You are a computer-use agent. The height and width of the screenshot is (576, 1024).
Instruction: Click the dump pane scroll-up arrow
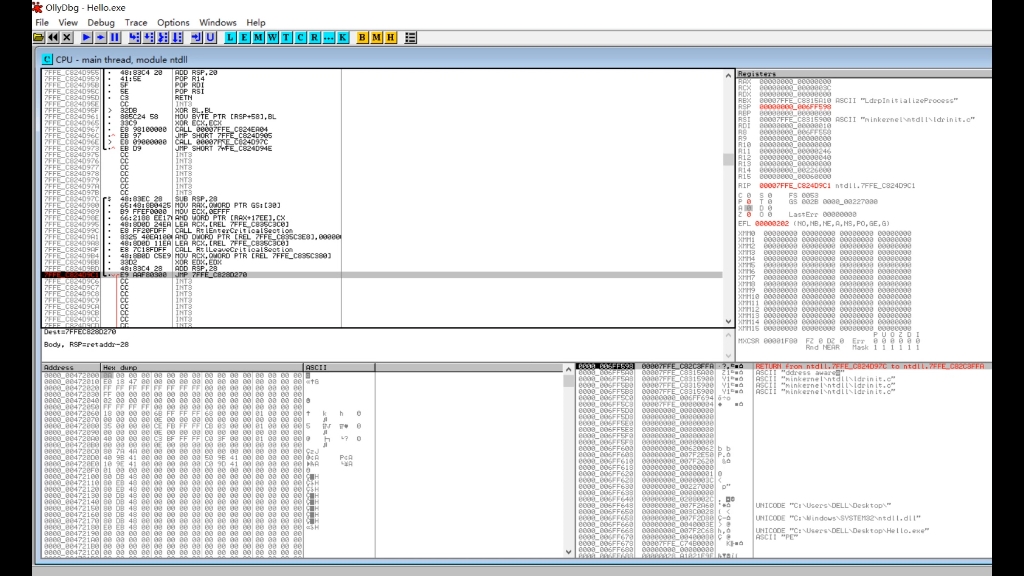pos(568,370)
